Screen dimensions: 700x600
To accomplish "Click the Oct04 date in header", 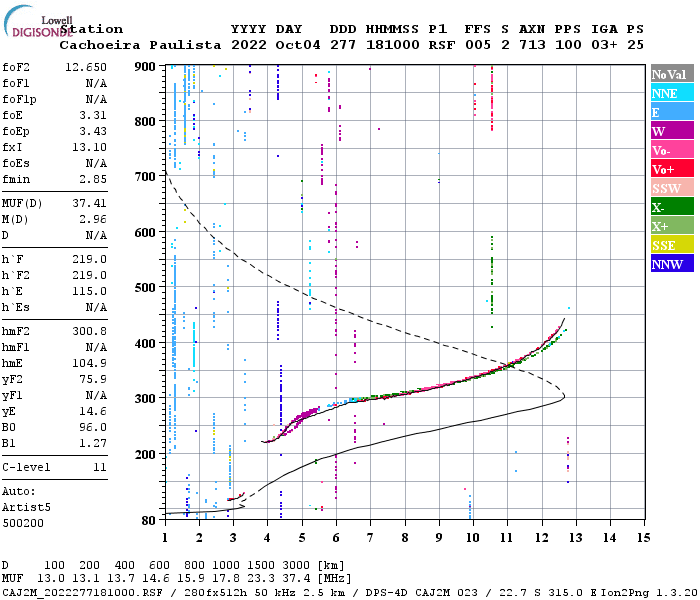I will point(298,45).
